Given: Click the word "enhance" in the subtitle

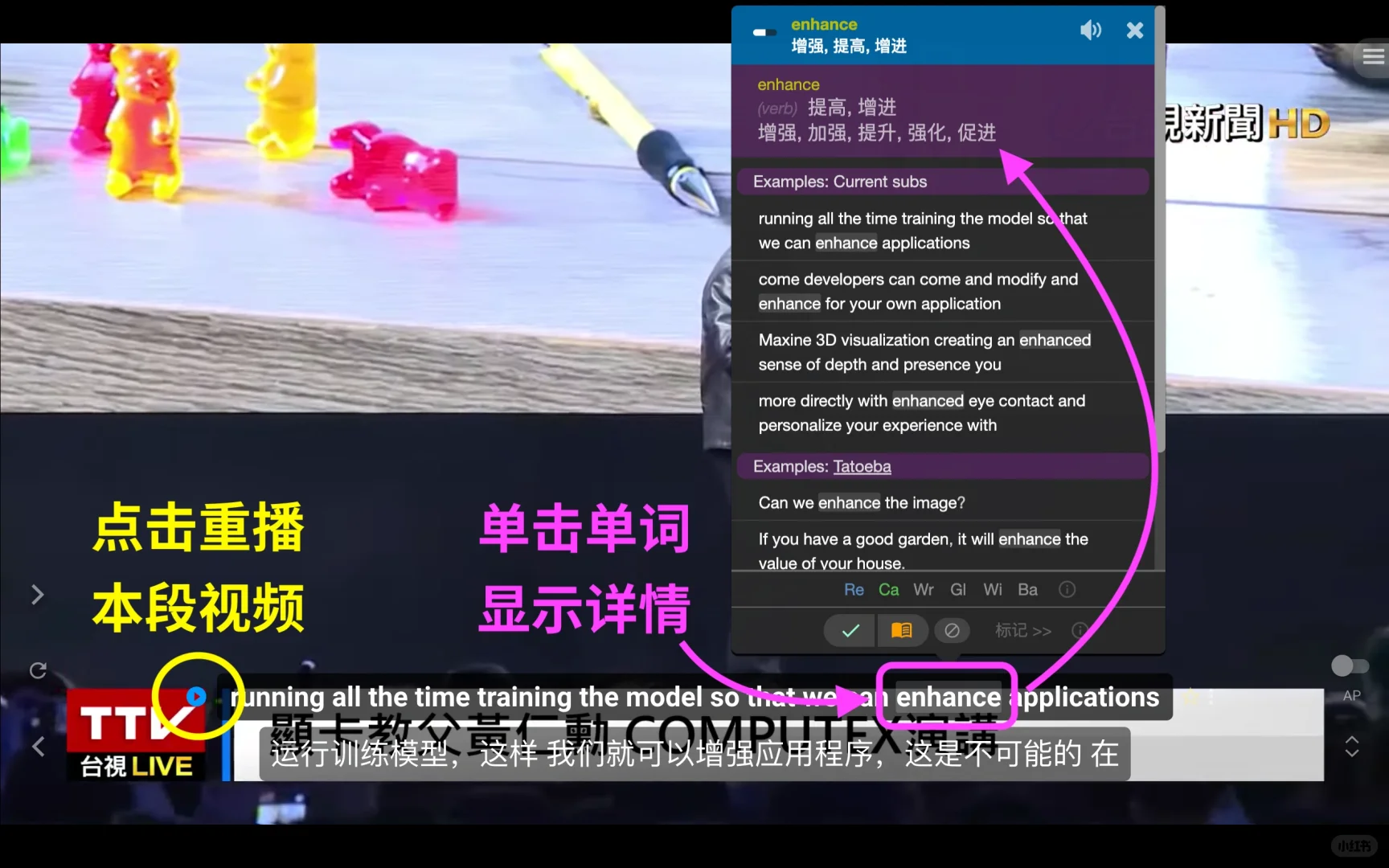Looking at the screenshot, I should pos(949,698).
